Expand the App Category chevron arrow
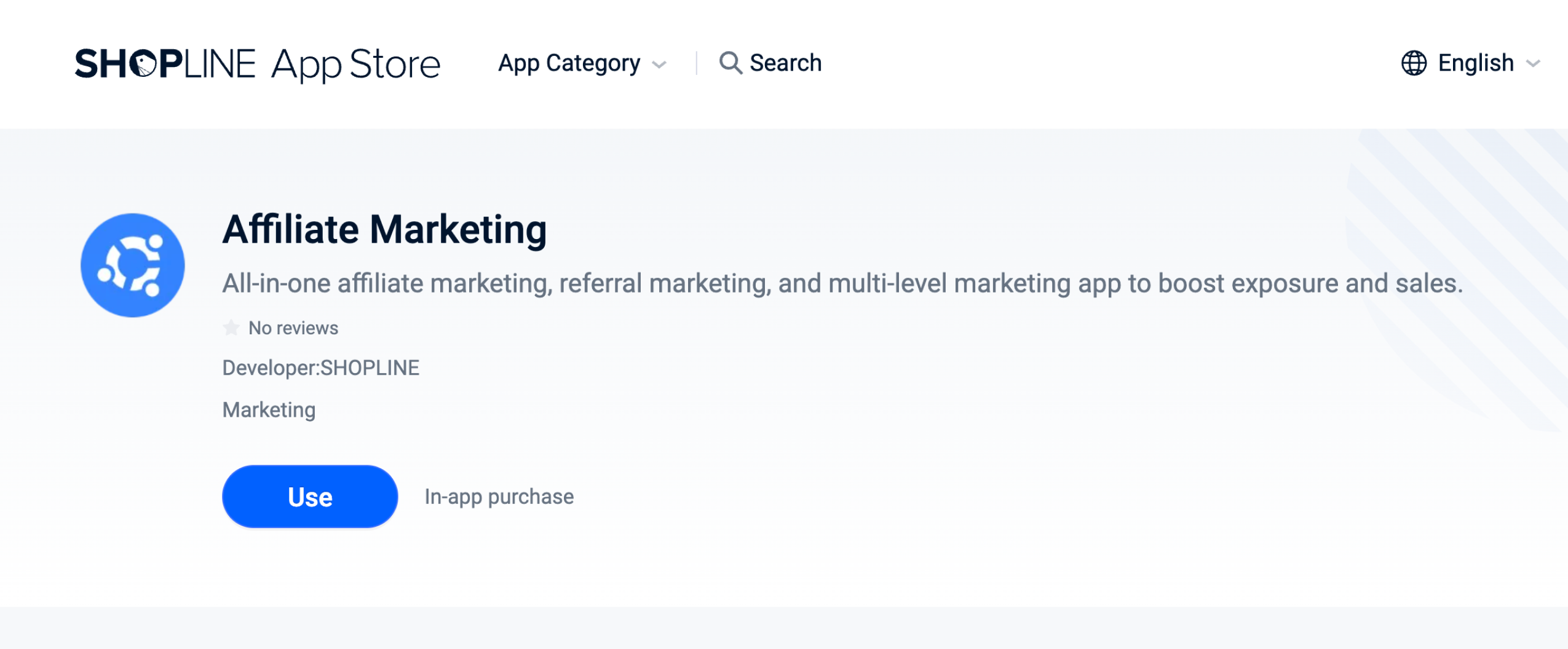 (659, 65)
